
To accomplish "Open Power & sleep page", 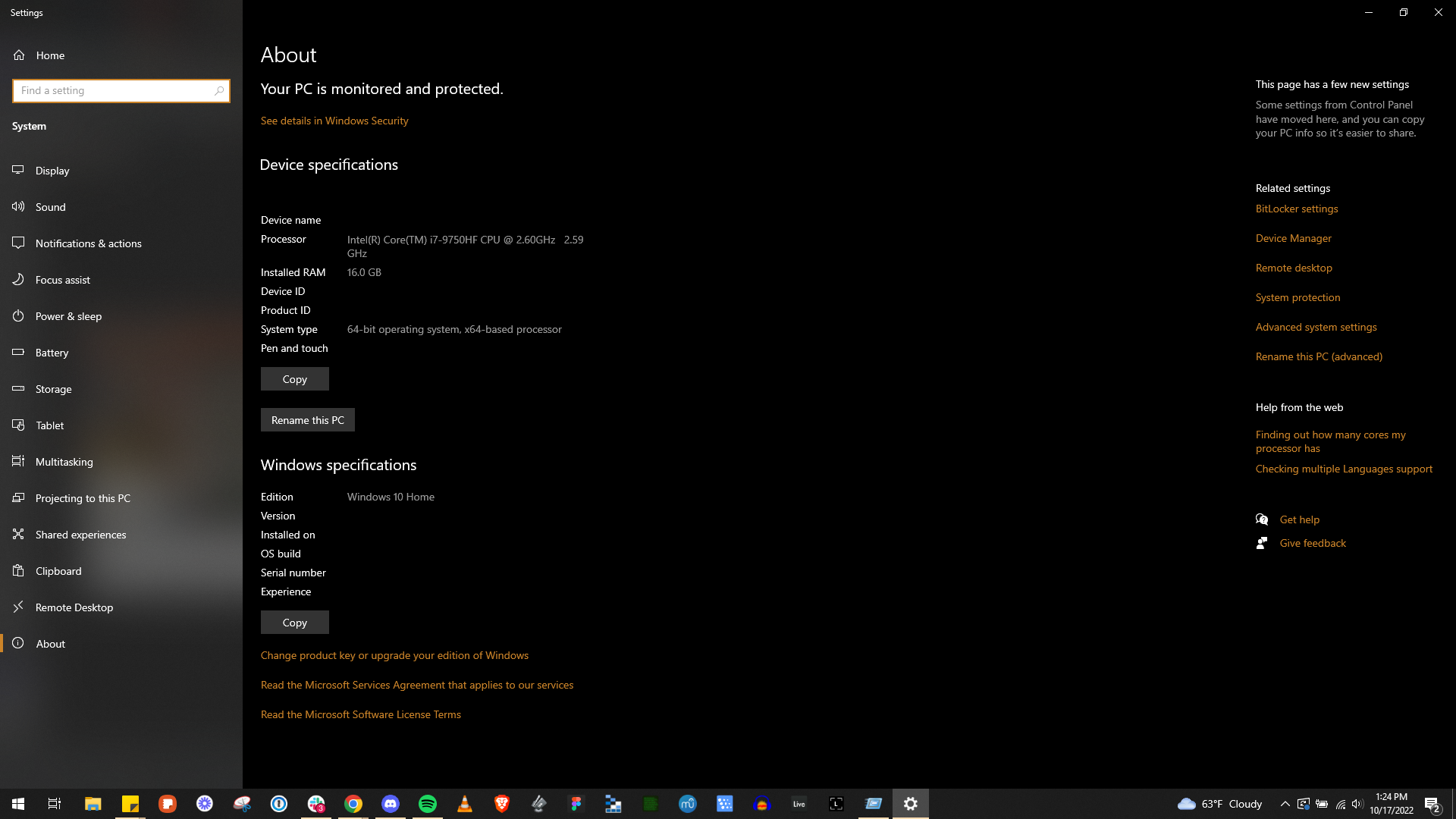I will pyautogui.click(x=121, y=316).
